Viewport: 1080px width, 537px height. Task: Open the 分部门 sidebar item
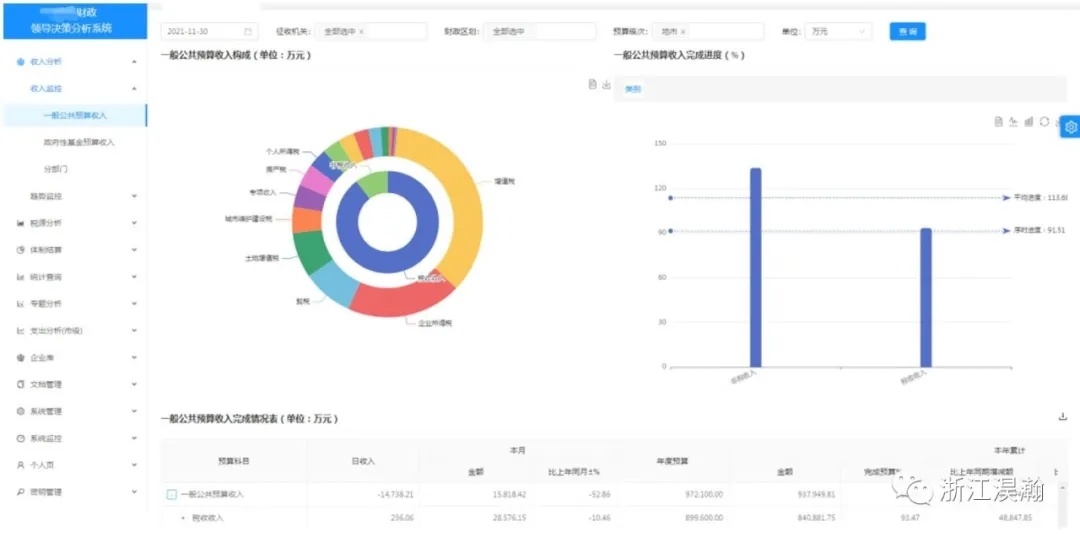tap(56, 170)
